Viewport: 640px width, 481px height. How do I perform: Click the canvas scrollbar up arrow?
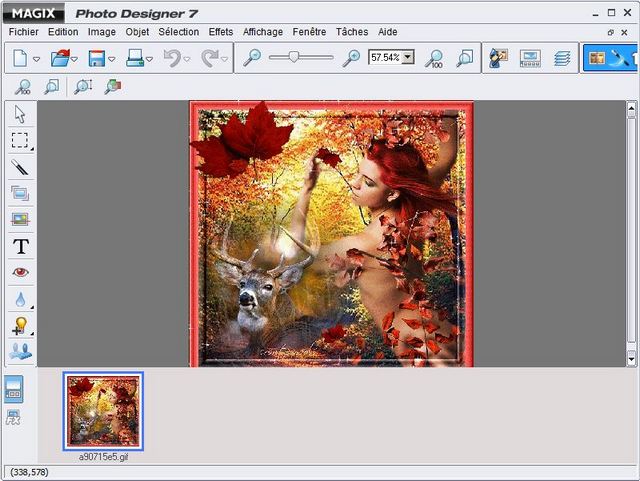(631, 109)
